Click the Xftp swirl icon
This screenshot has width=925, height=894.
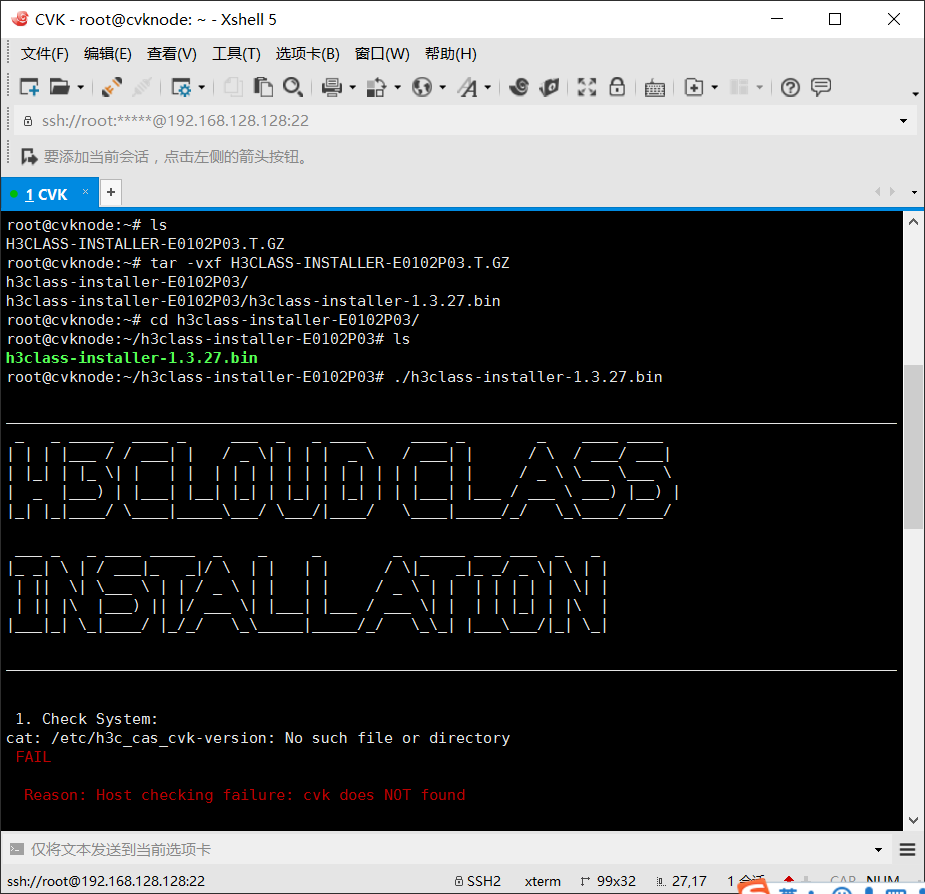click(519, 87)
